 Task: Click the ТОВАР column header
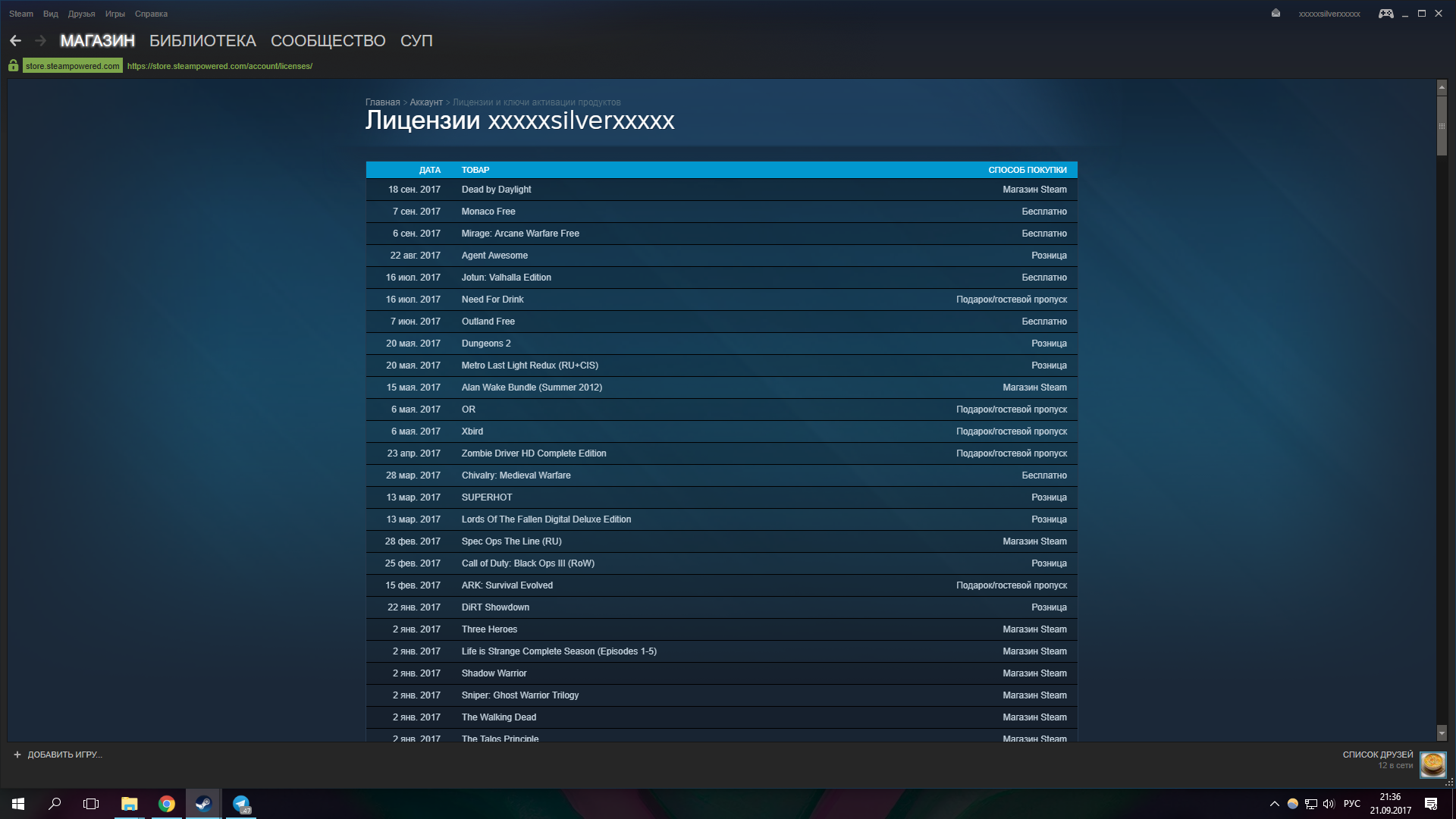point(475,170)
